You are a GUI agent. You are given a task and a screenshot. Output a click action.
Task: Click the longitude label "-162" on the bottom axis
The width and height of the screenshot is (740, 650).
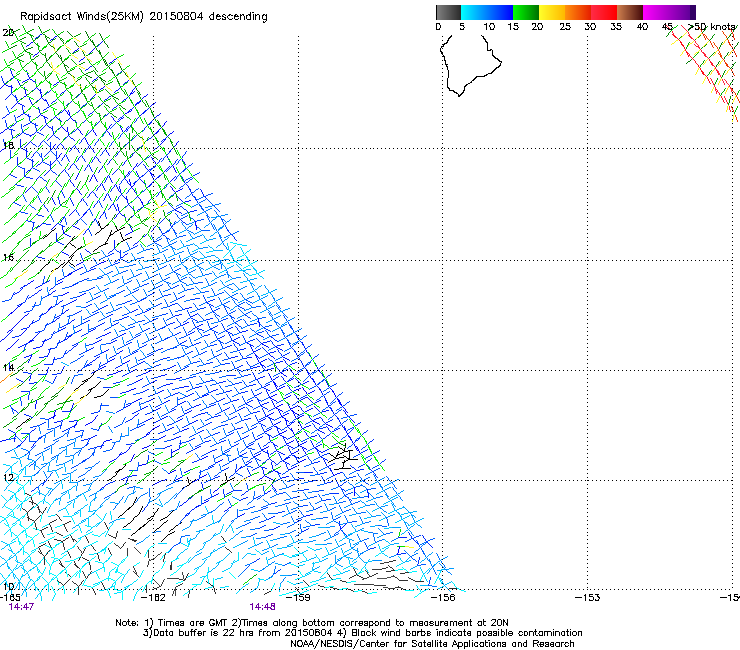(154, 598)
